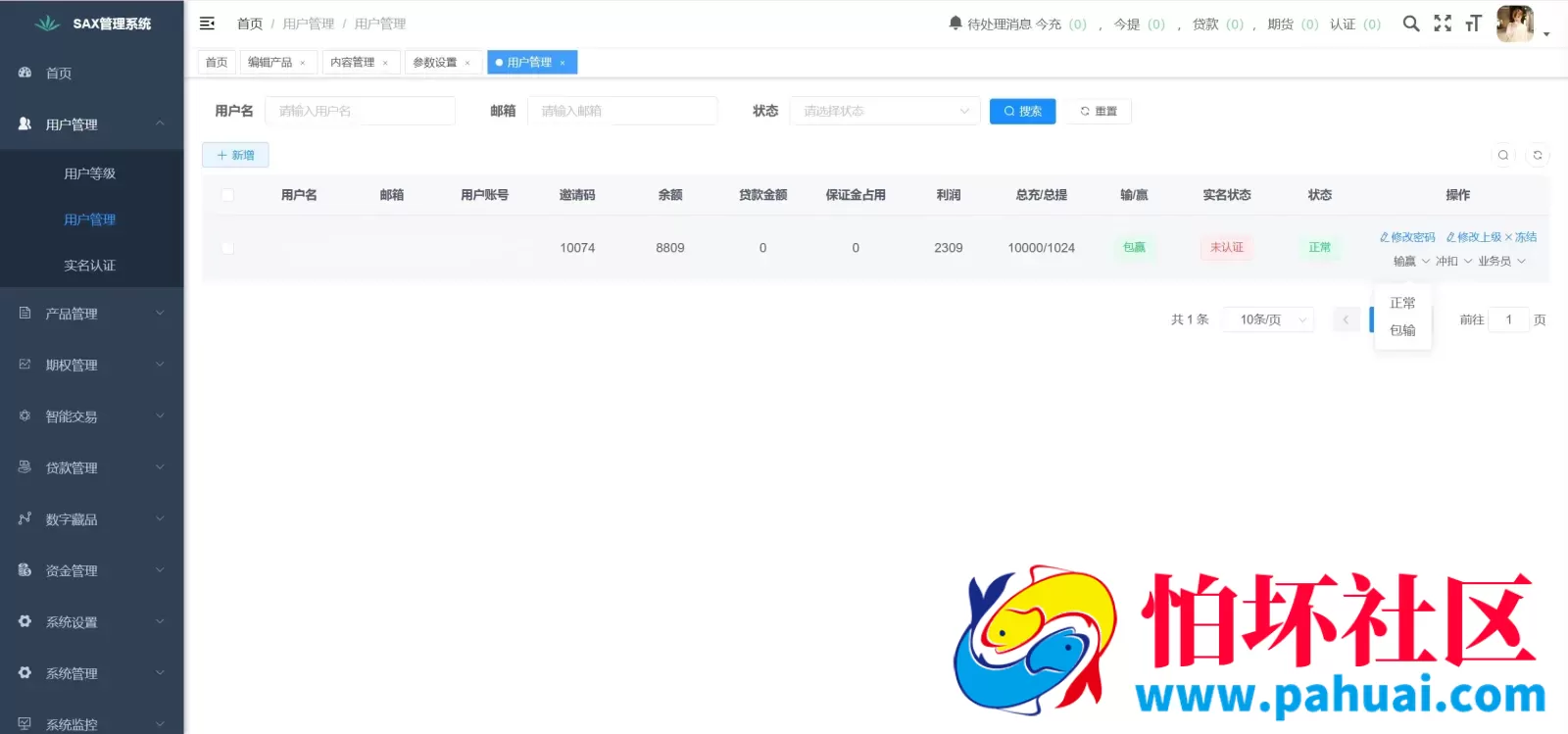Open the 冲扣 action dropdown
Viewport: 1568px width, 734px height.
click(1454, 262)
